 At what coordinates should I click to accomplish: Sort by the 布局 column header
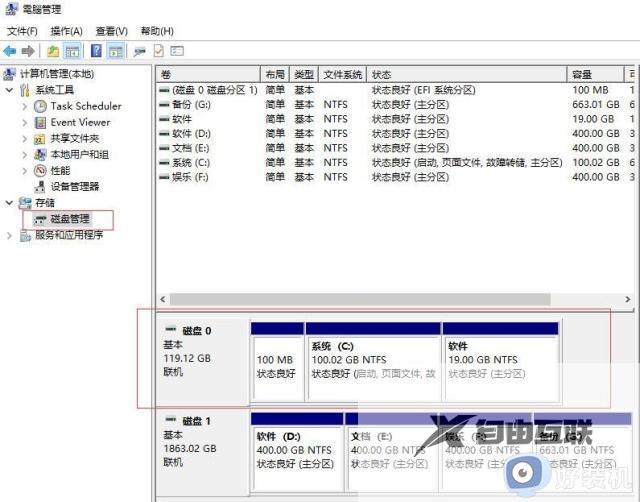tap(275, 74)
